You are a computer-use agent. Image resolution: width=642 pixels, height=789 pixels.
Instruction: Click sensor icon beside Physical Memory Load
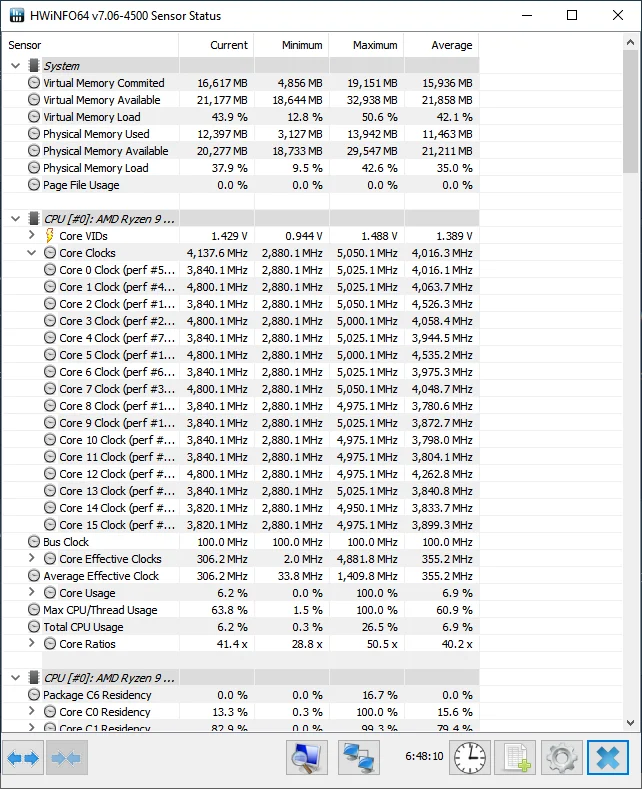pyautogui.click(x=34, y=168)
